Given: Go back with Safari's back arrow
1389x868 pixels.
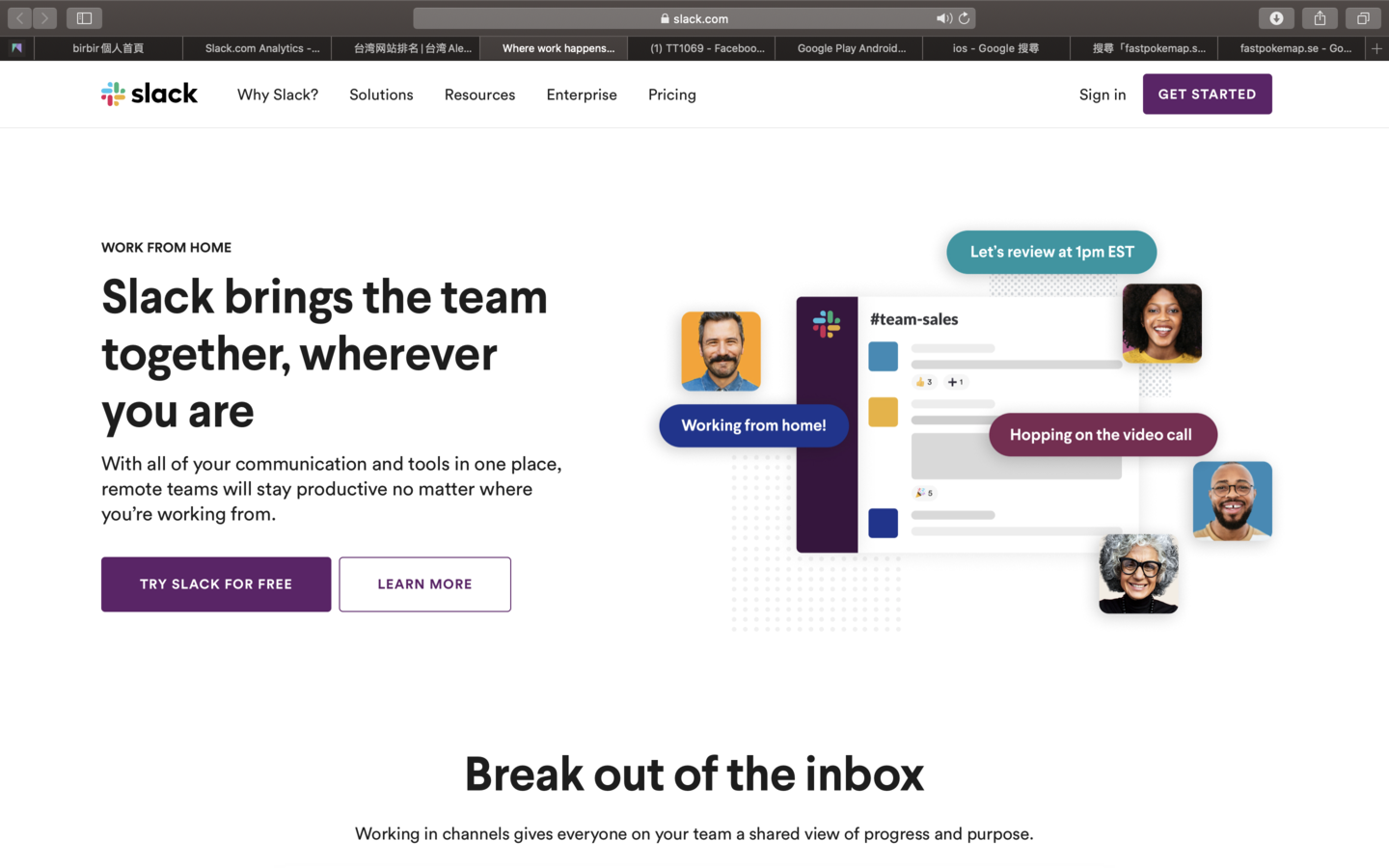Looking at the screenshot, I should [20, 17].
